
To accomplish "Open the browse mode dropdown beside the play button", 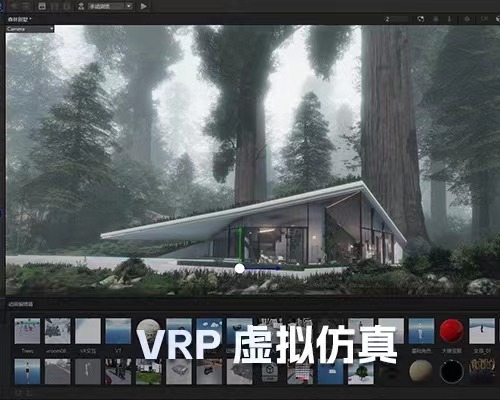I will tap(110, 6).
